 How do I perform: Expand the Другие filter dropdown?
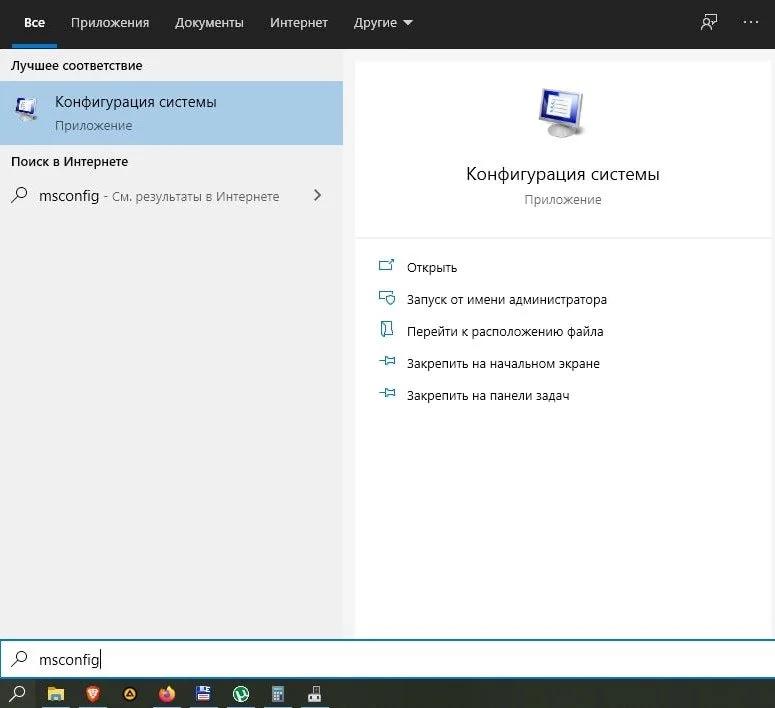point(383,23)
